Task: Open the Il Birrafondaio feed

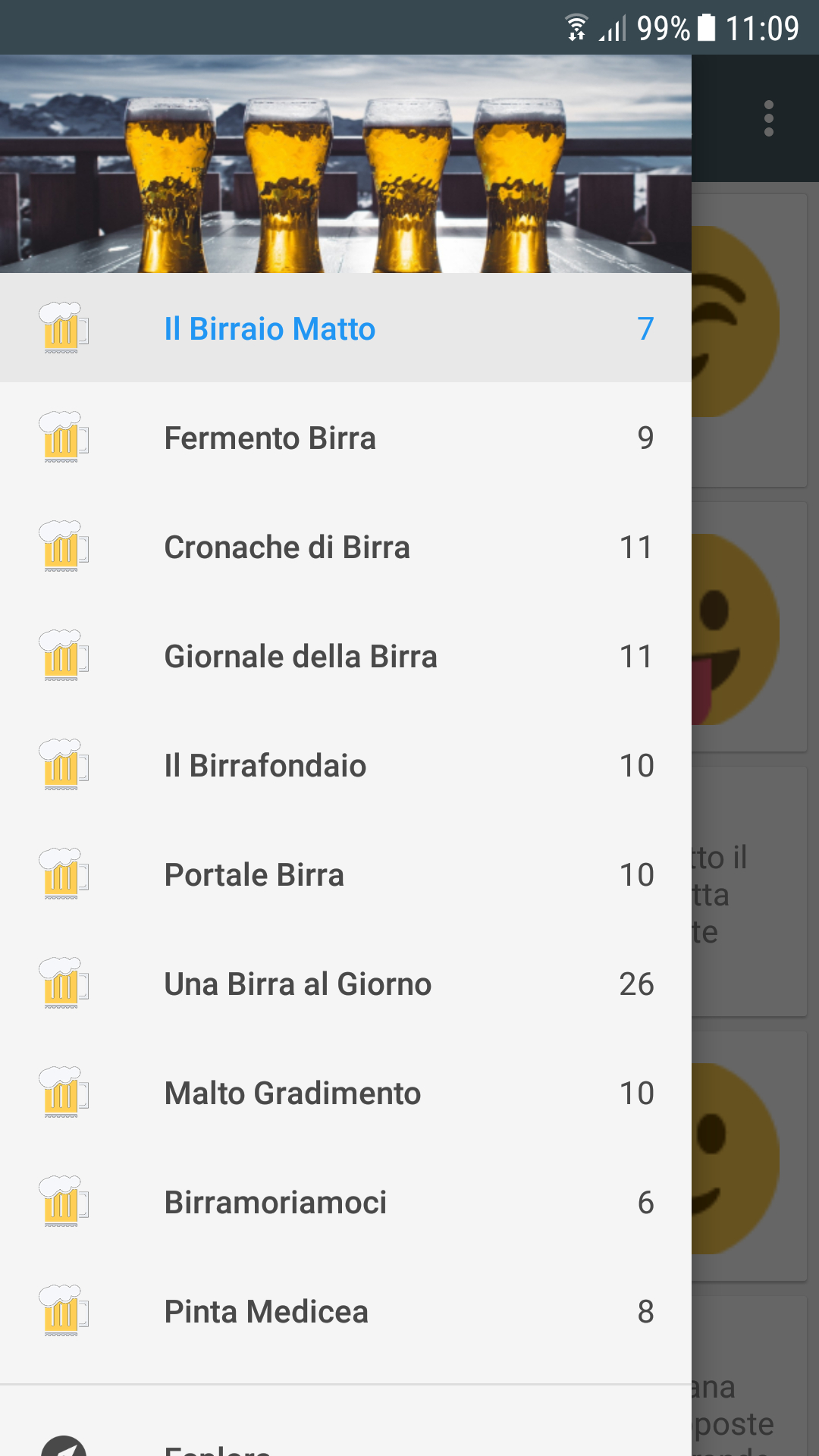Action: point(346,765)
